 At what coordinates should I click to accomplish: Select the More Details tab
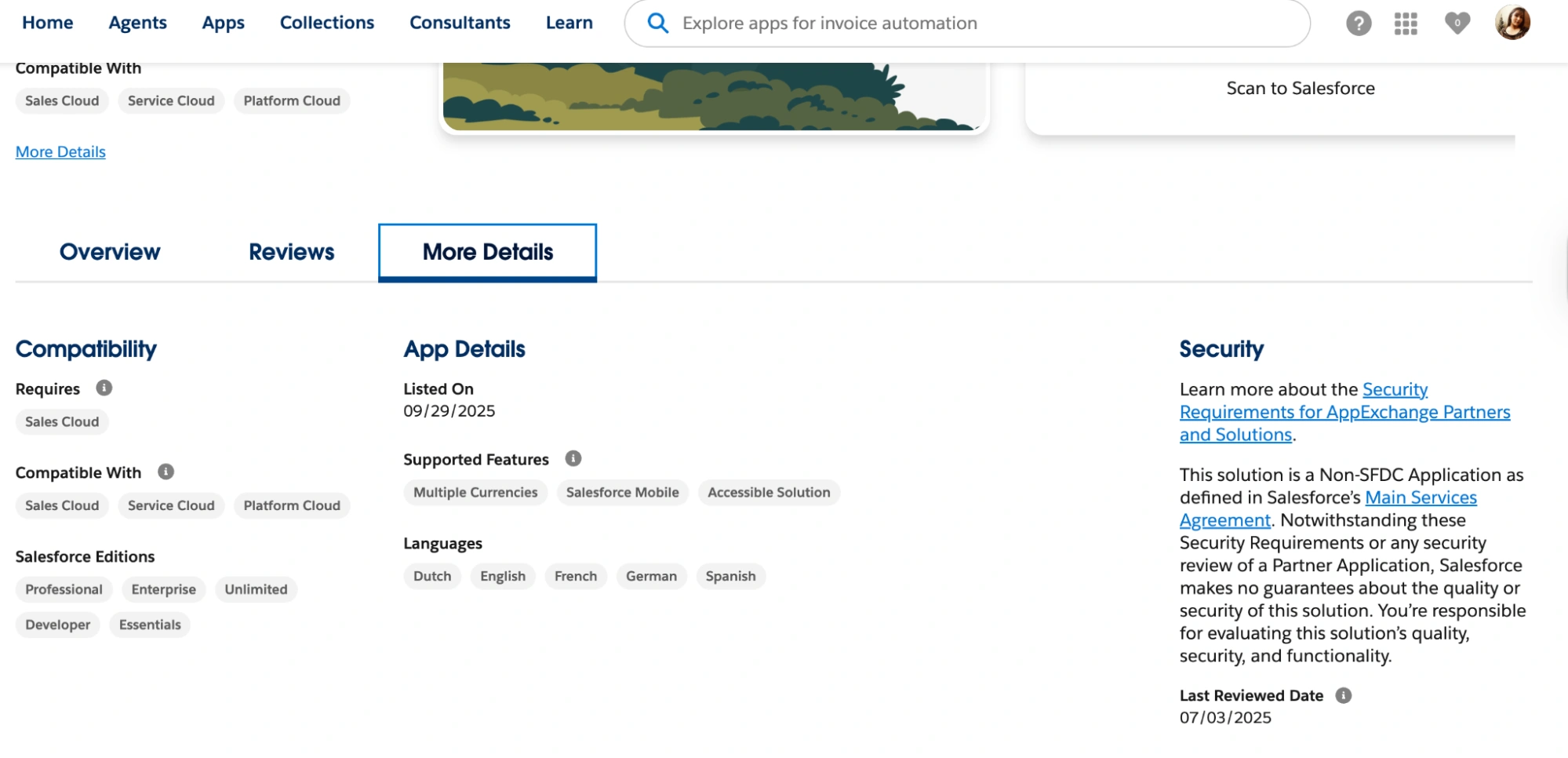488,252
